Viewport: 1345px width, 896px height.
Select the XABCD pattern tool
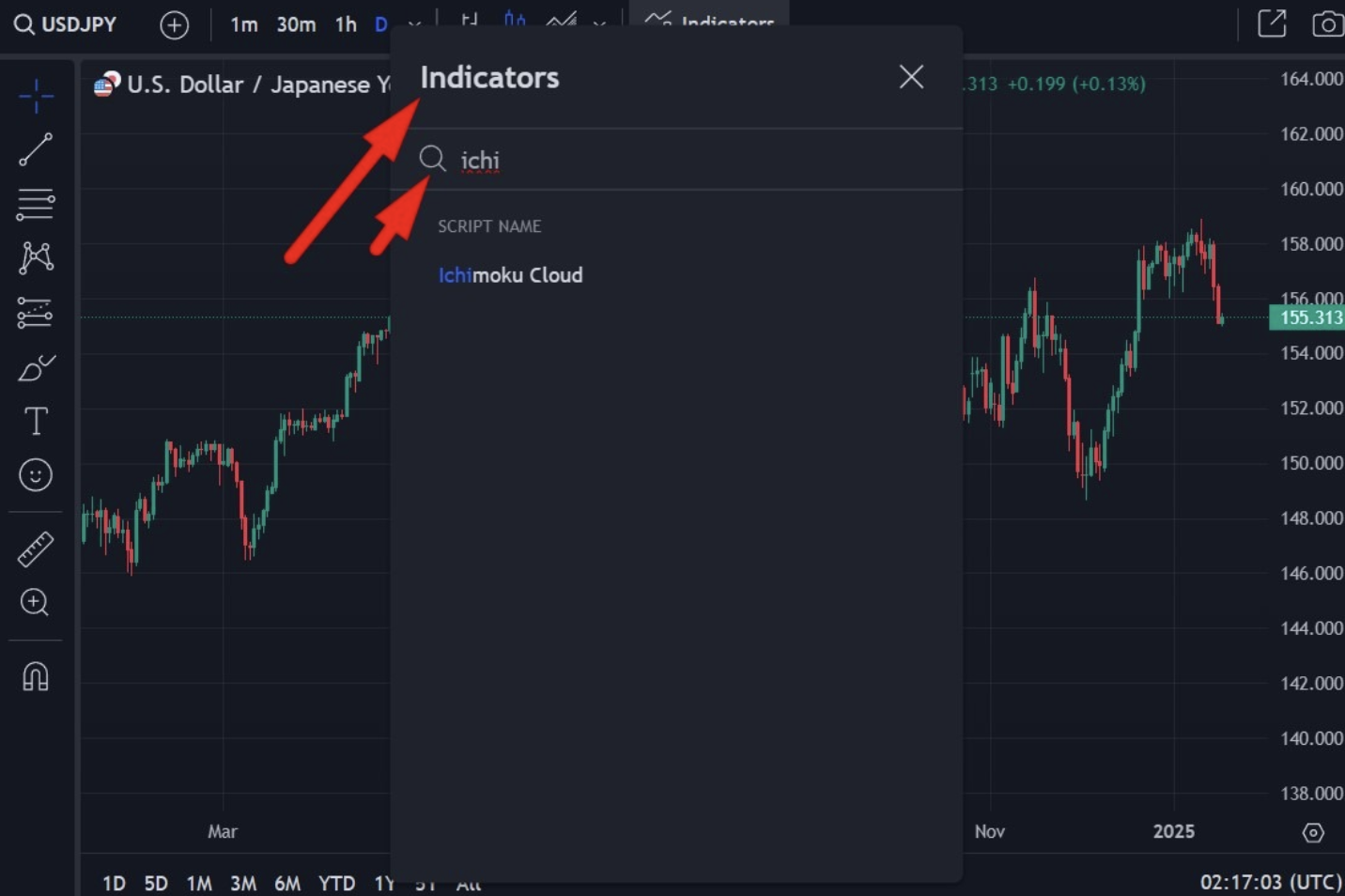coord(36,257)
